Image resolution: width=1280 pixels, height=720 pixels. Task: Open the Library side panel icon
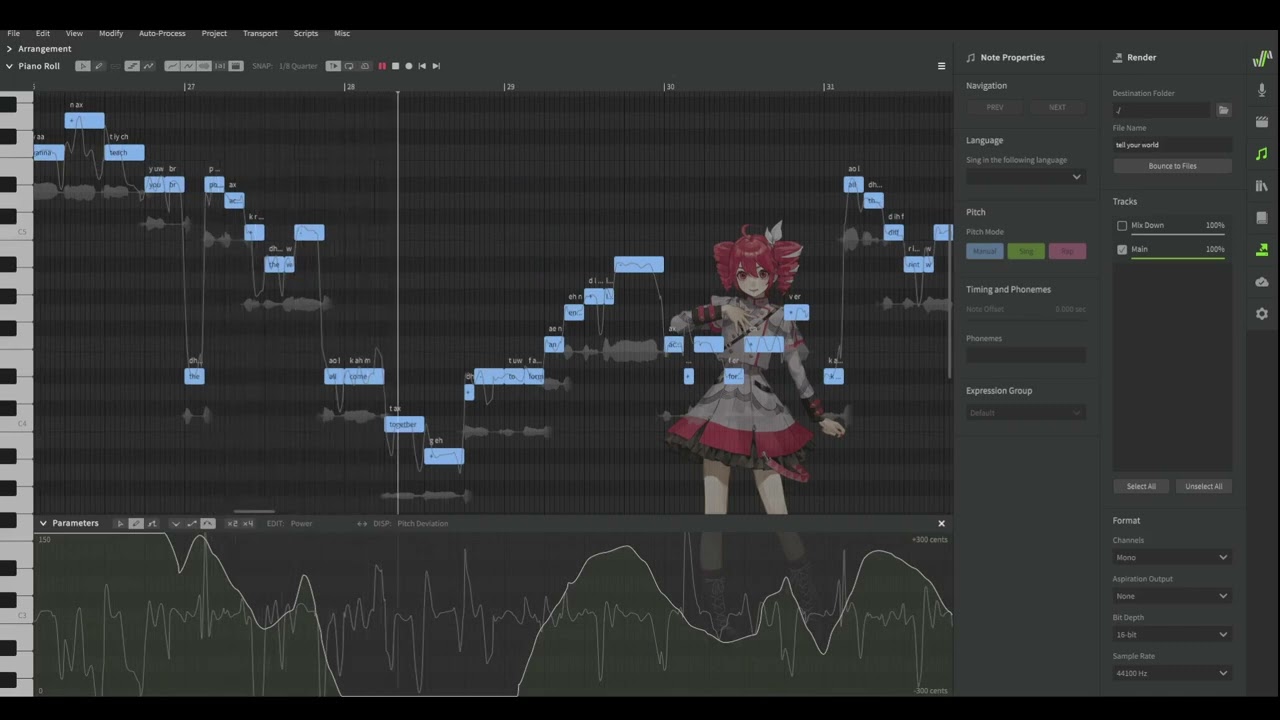click(x=1262, y=186)
